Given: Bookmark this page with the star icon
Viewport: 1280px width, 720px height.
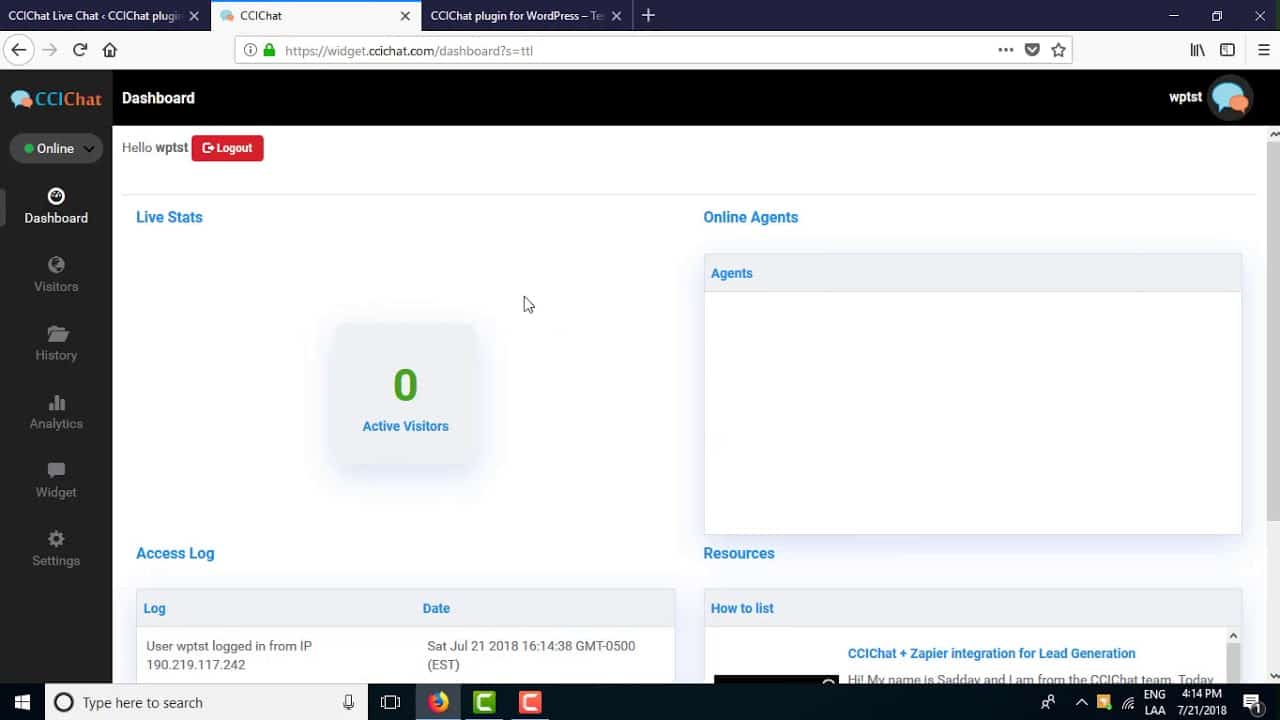Looking at the screenshot, I should tap(1058, 50).
